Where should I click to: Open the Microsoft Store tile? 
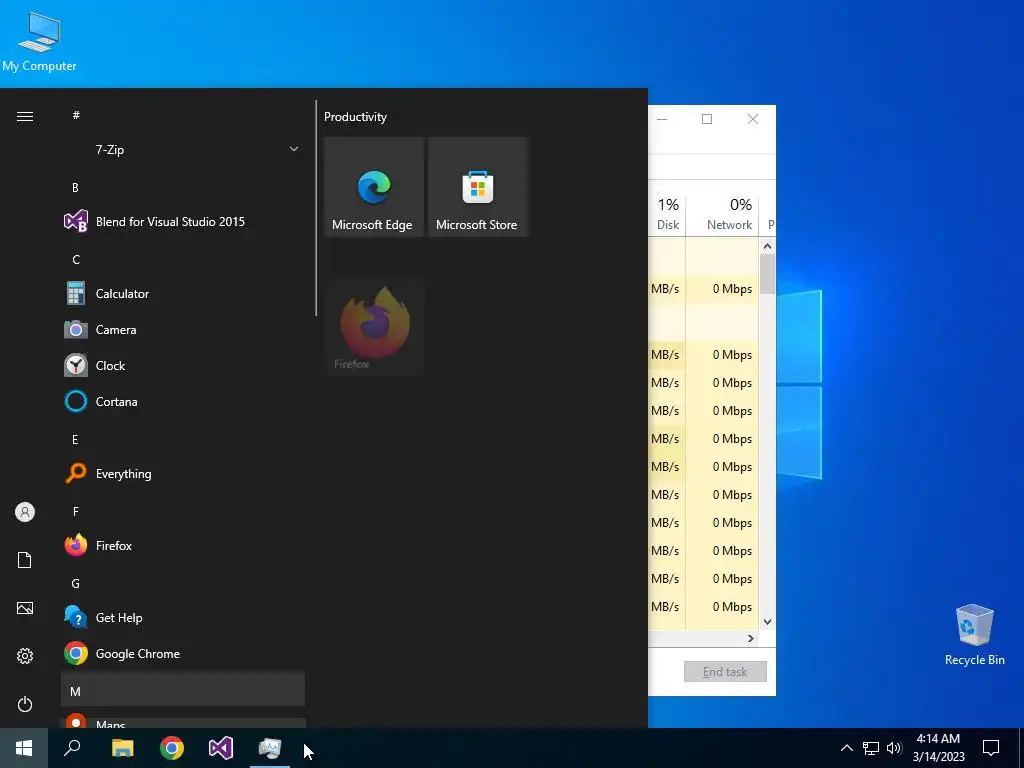pos(477,187)
